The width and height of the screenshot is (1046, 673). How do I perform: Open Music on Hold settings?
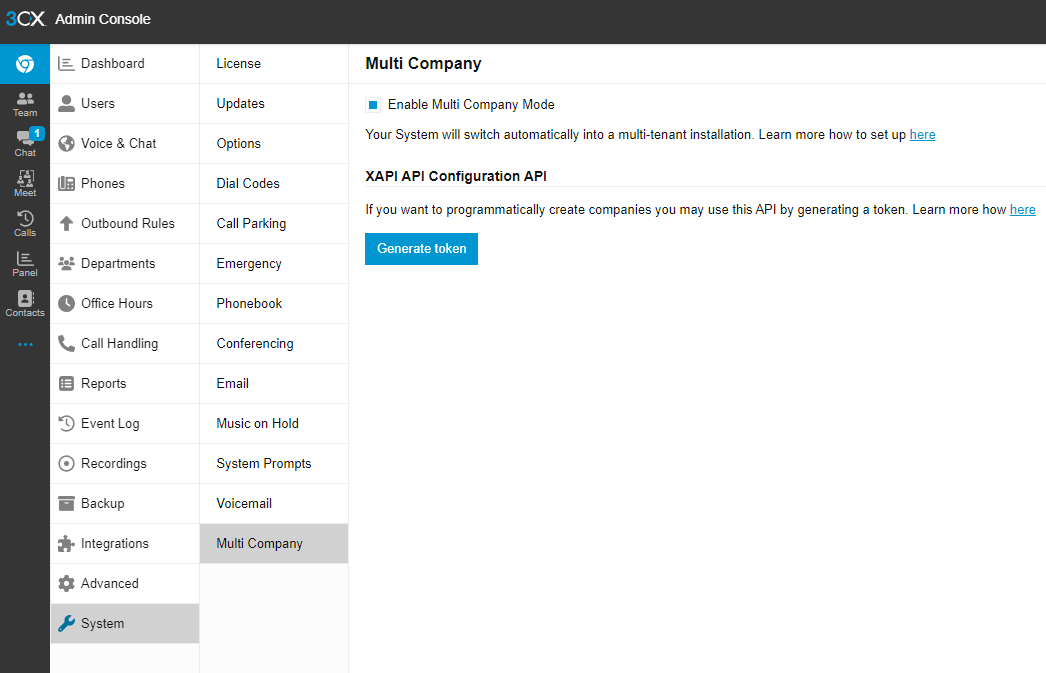pos(274,424)
